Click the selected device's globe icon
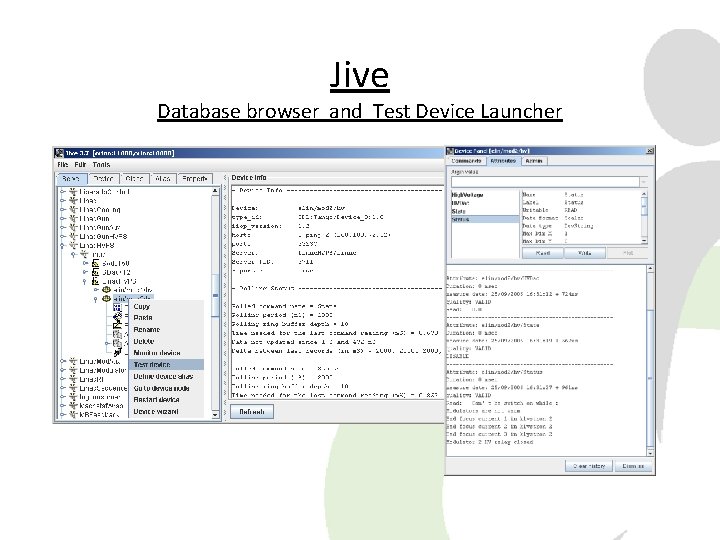This screenshot has height=540, width=720. (x=107, y=299)
